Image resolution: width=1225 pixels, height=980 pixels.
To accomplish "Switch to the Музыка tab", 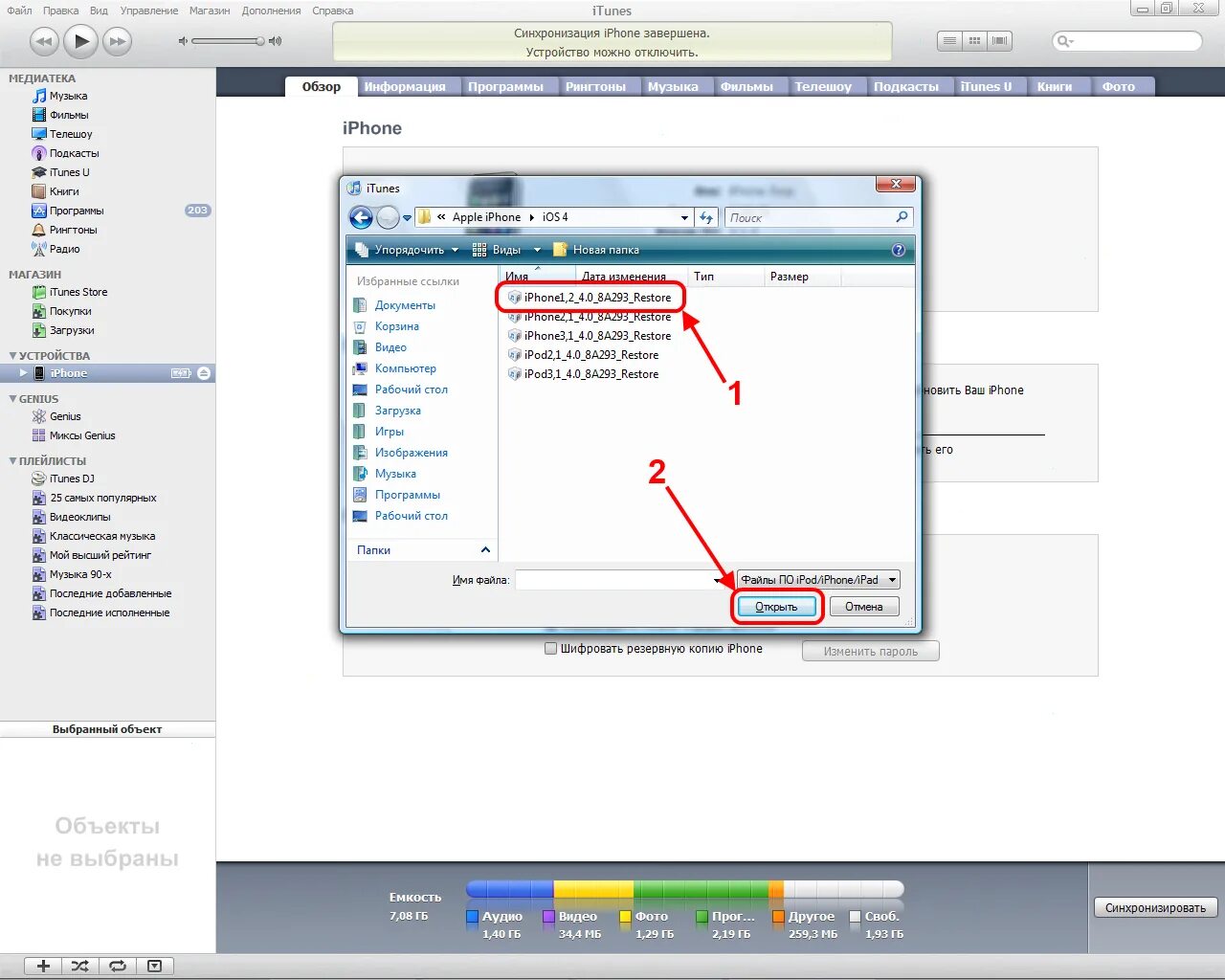I will [x=673, y=87].
